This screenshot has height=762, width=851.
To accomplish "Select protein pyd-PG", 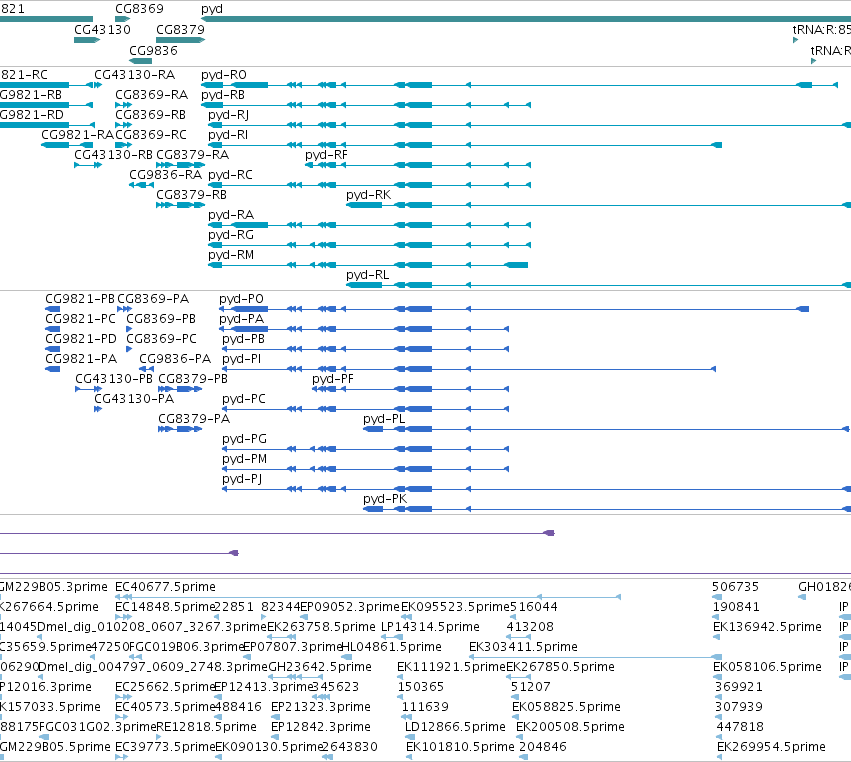I will 245,439.
